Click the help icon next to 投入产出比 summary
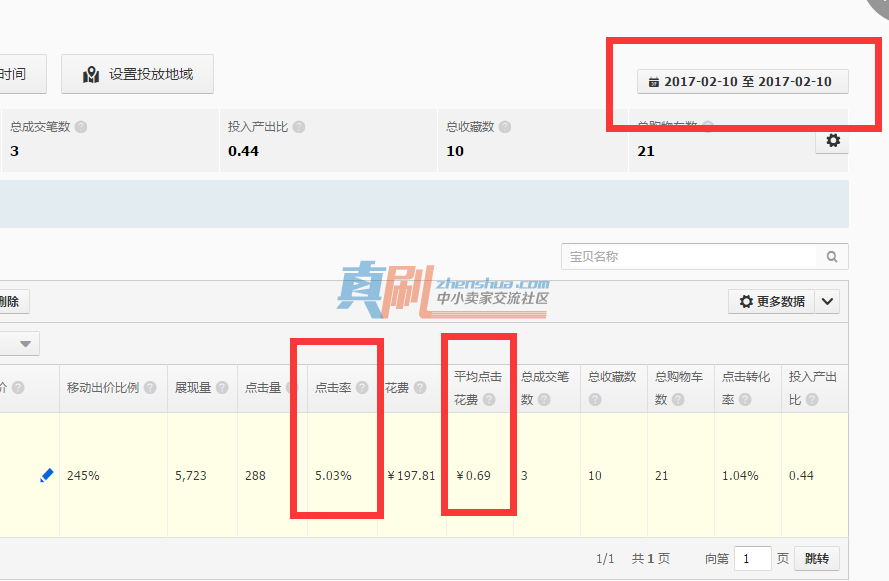Viewport: 889px width, 581px height. pyautogui.click(x=299, y=127)
